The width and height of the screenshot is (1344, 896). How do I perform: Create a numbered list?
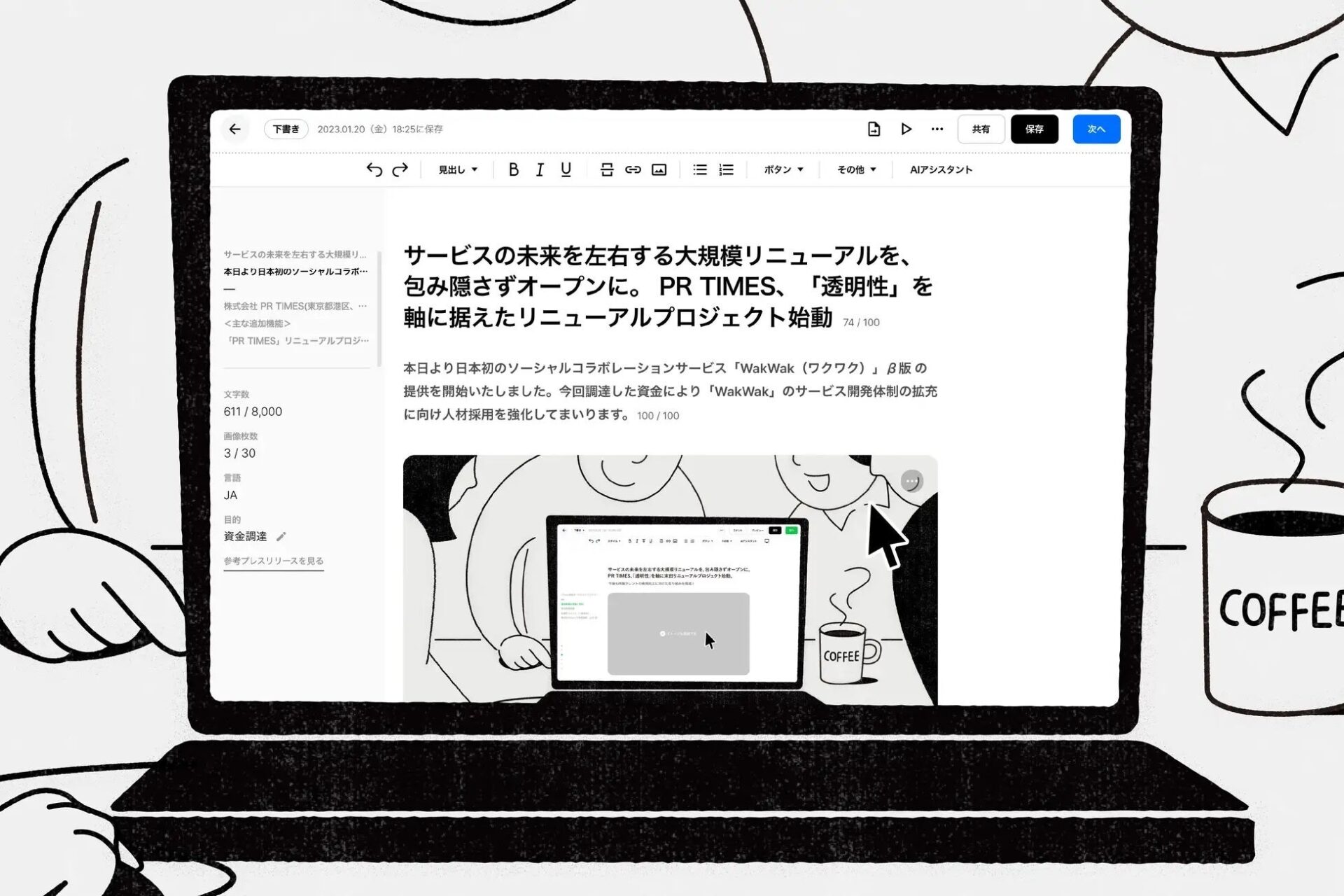pyautogui.click(x=726, y=169)
